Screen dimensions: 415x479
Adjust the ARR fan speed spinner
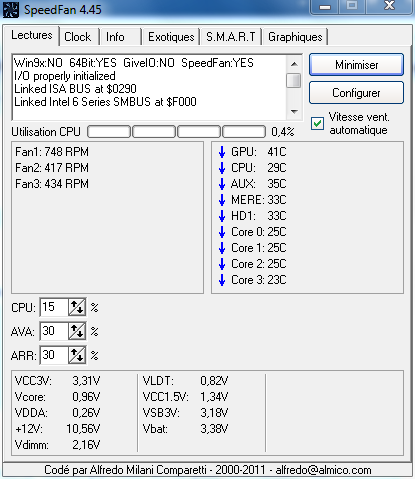point(77,355)
